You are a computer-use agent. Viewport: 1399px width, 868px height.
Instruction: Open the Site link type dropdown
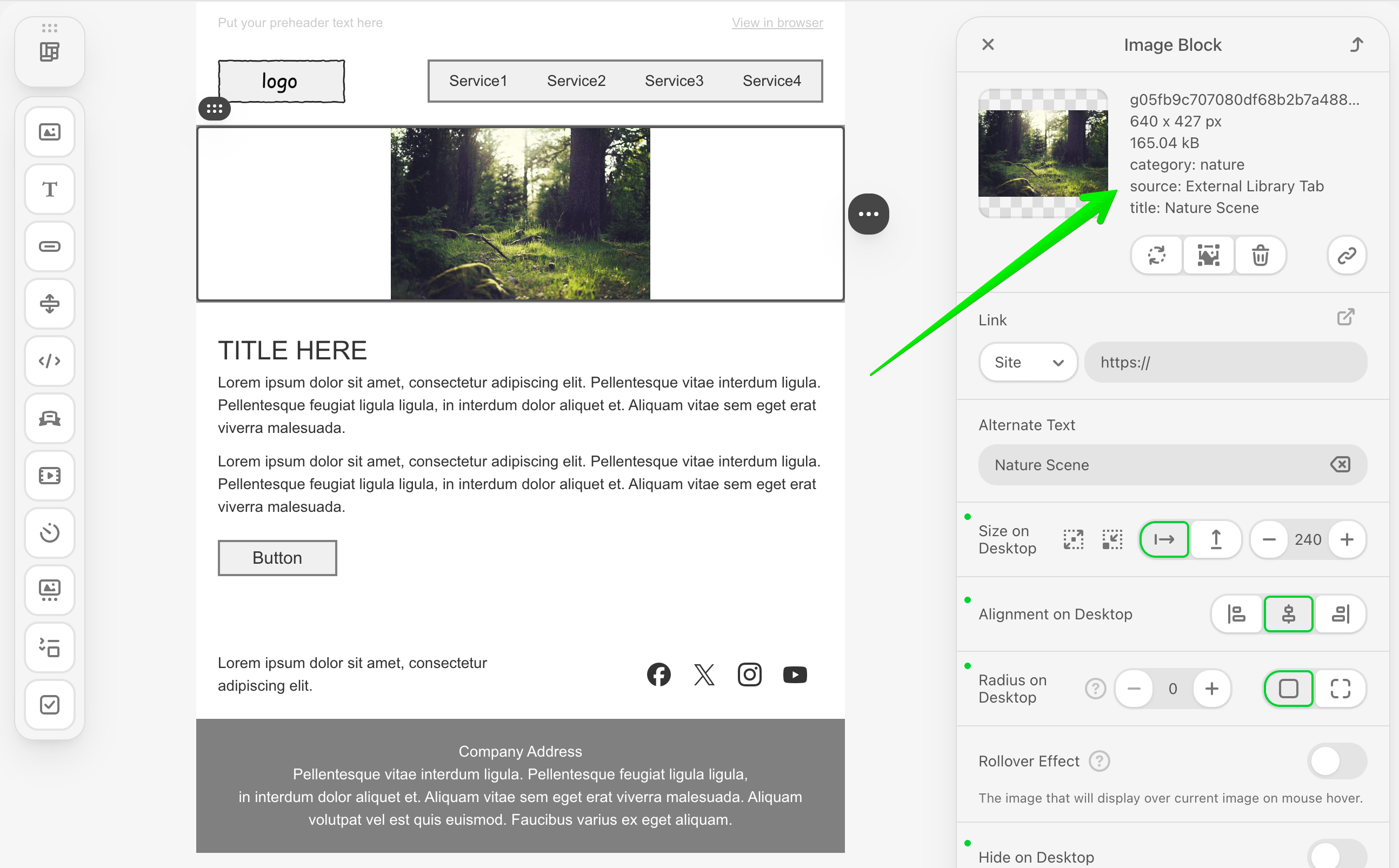pyautogui.click(x=1028, y=362)
